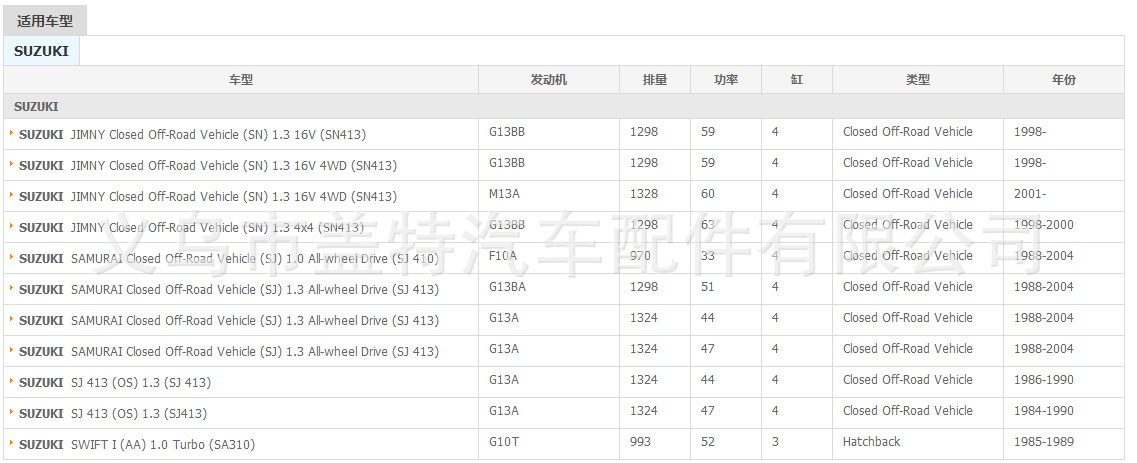
Task: Open the 适用车型 tab
Action: click(45, 21)
